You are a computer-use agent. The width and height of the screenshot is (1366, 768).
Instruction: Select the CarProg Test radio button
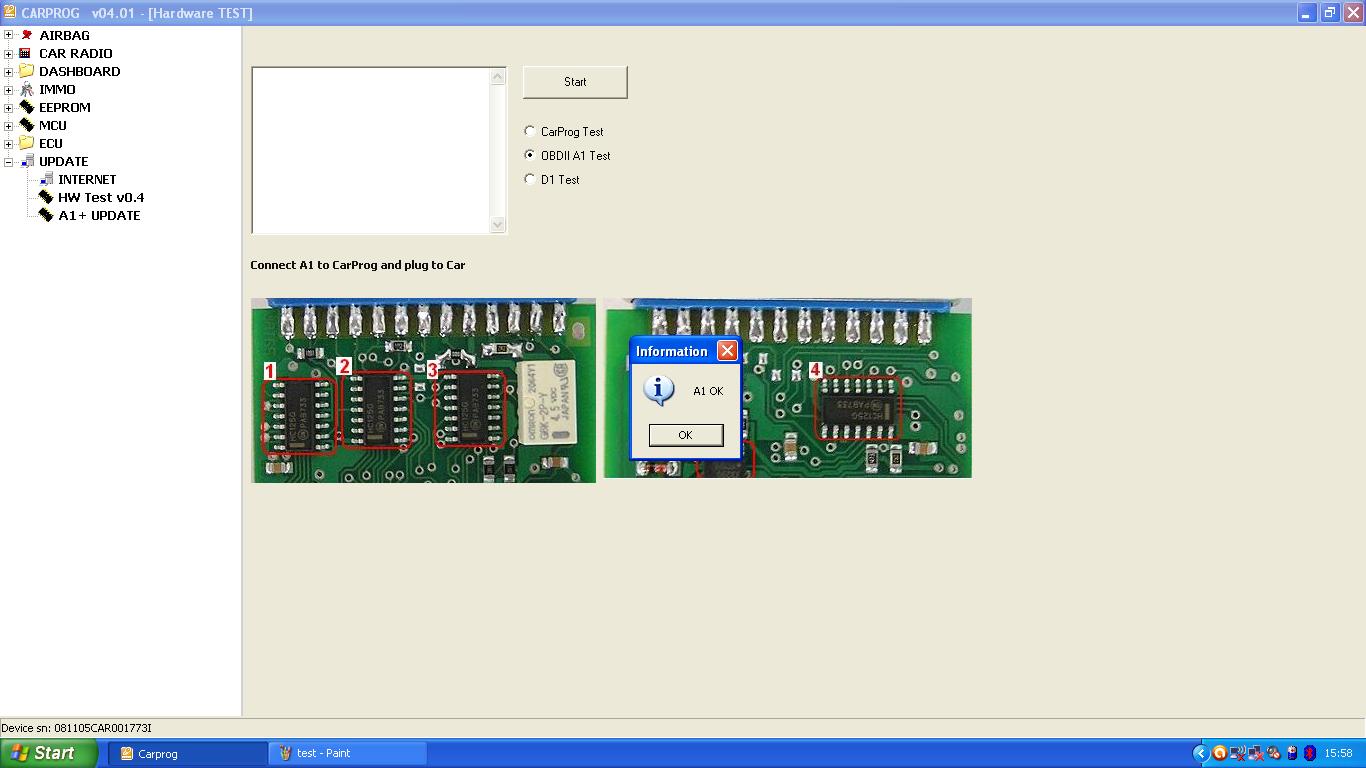pyautogui.click(x=530, y=131)
